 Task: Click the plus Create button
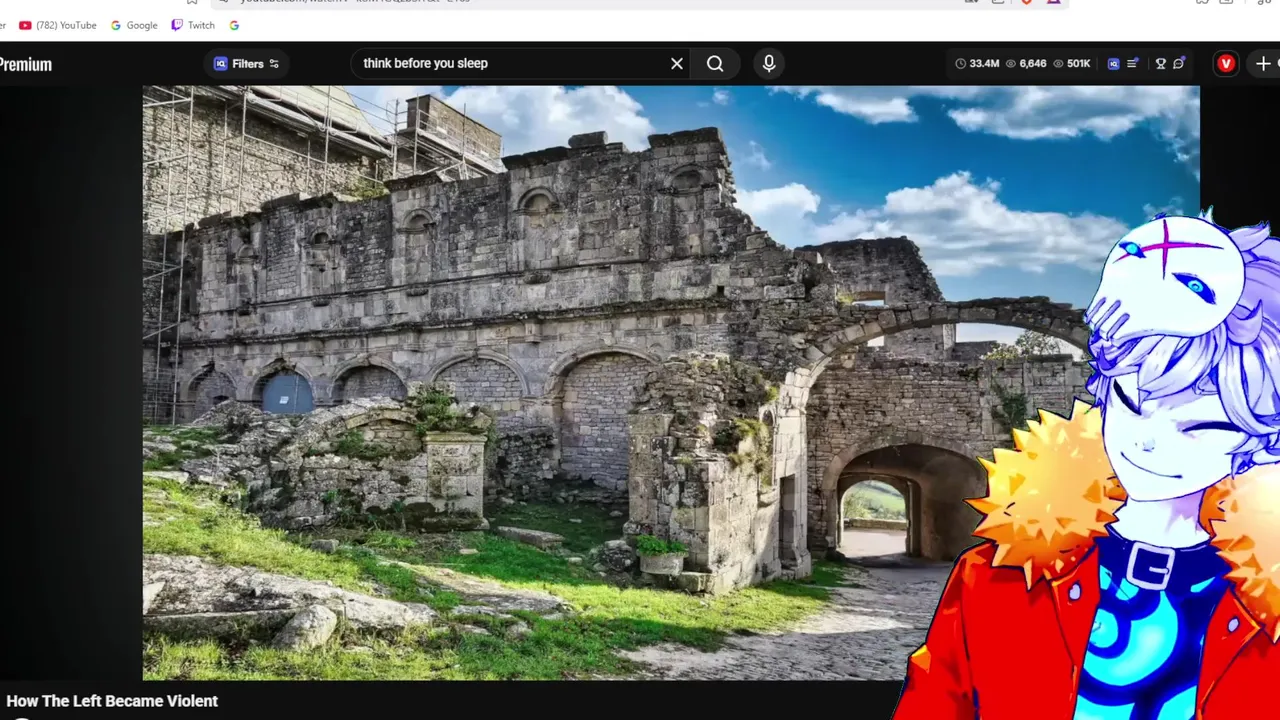coord(1264,63)
